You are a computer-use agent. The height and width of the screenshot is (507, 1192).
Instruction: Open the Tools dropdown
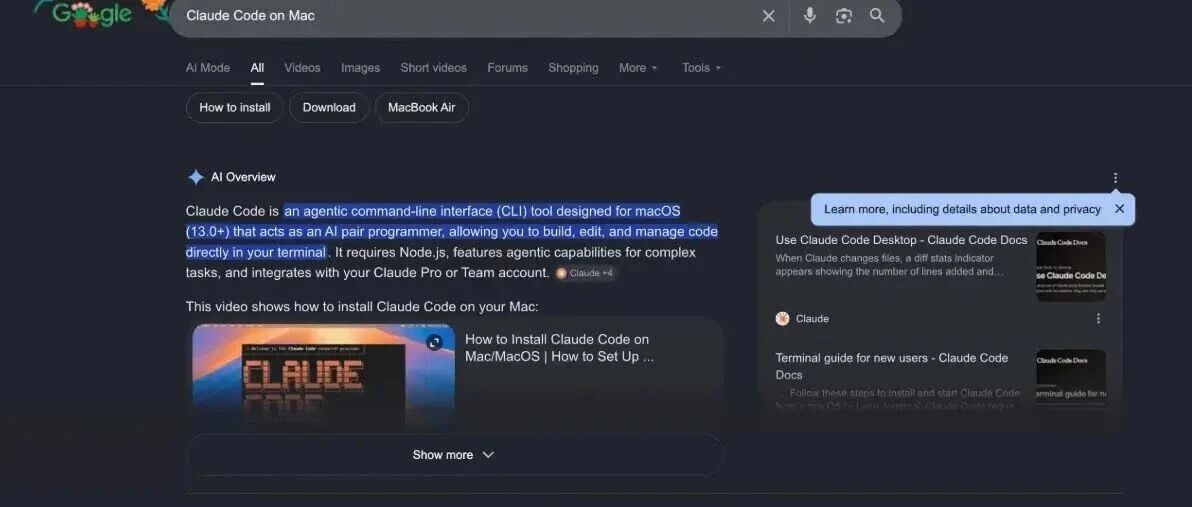pyautogui.click(x=701, y=68)
